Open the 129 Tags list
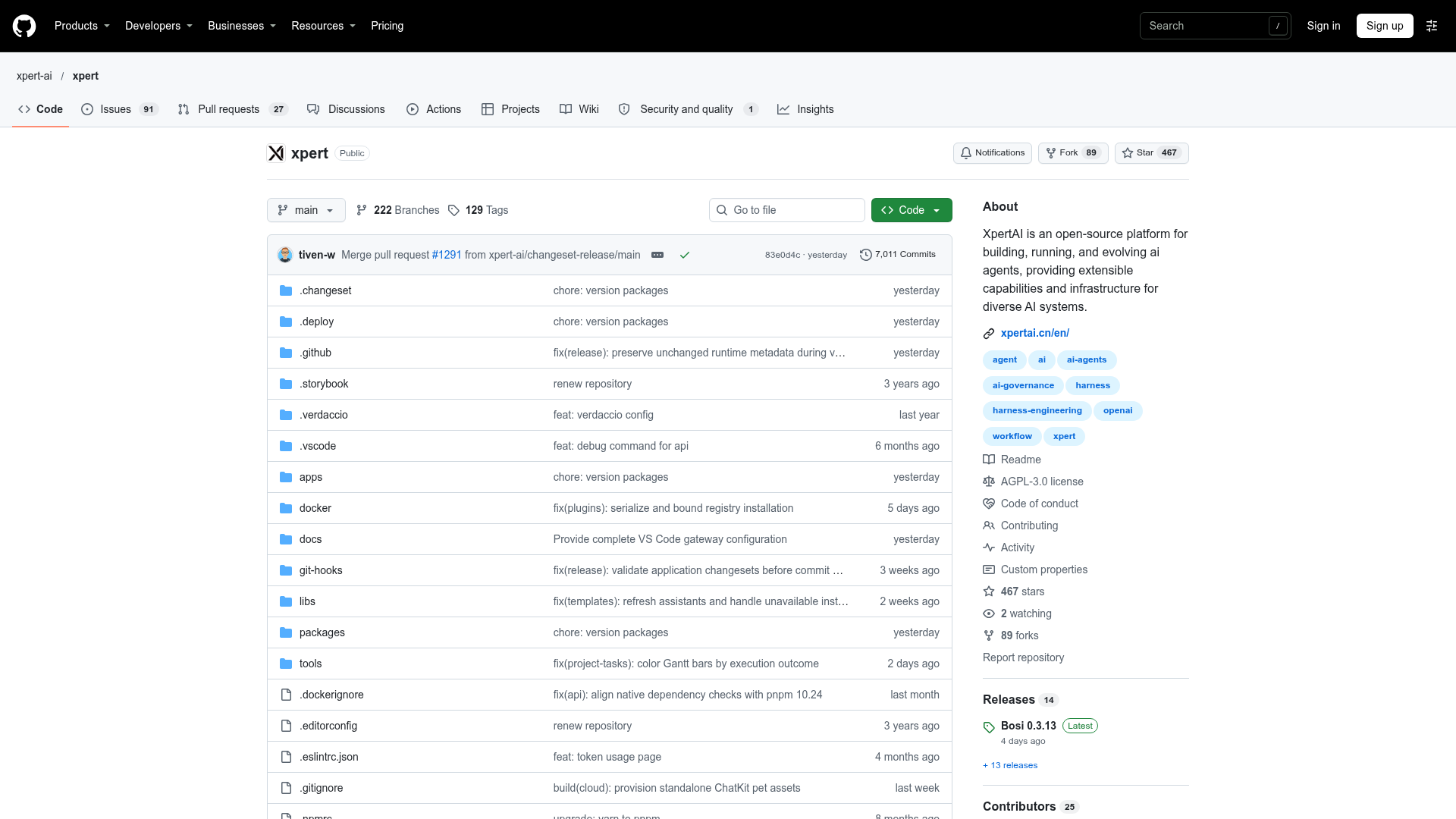This screenshot has width=1456, height=819. tap(479, 210)
